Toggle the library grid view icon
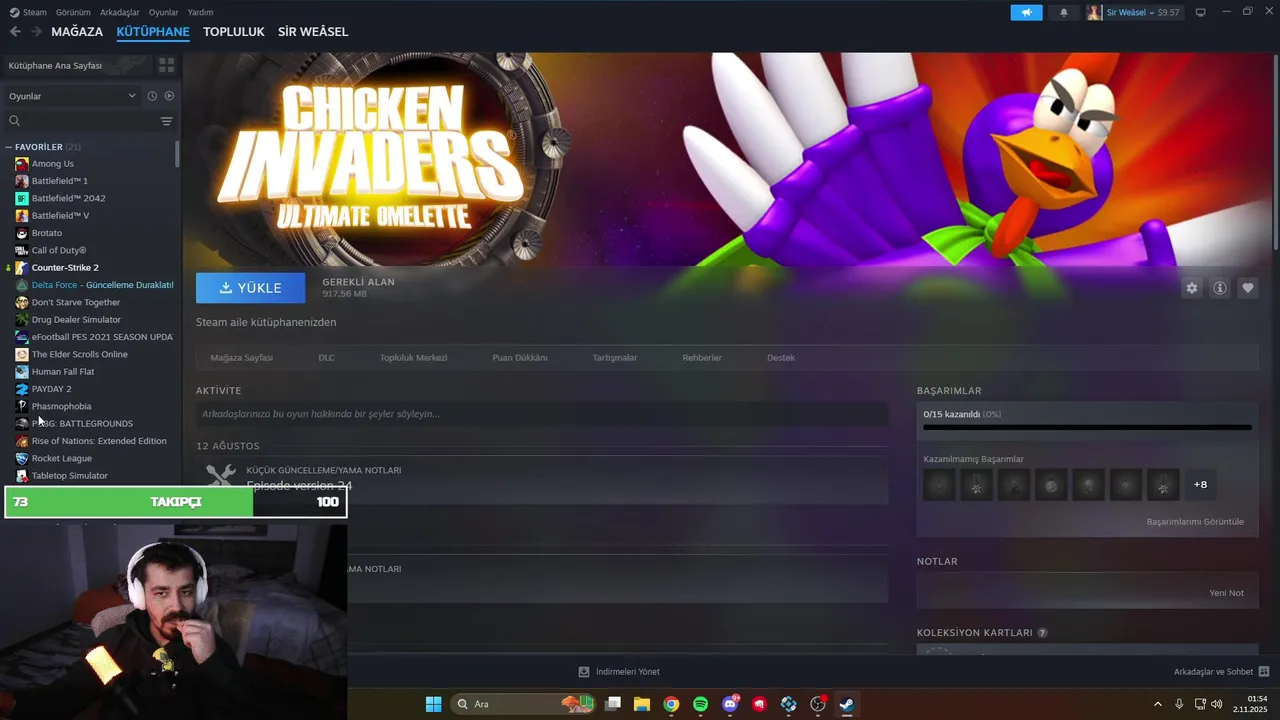 (x=166, y=65)
